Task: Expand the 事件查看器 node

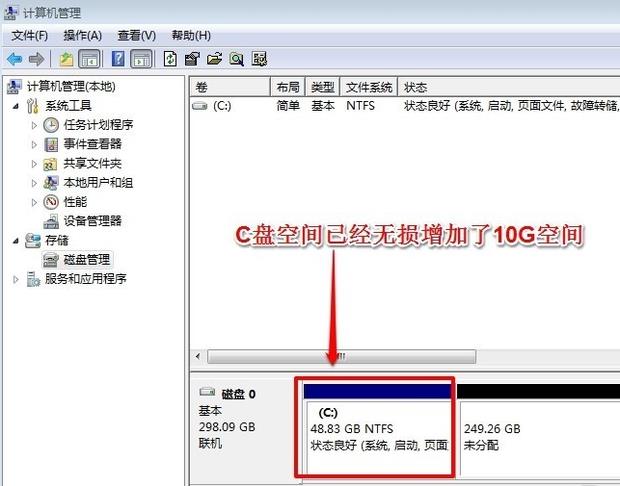Action: [x=34, y=144]
